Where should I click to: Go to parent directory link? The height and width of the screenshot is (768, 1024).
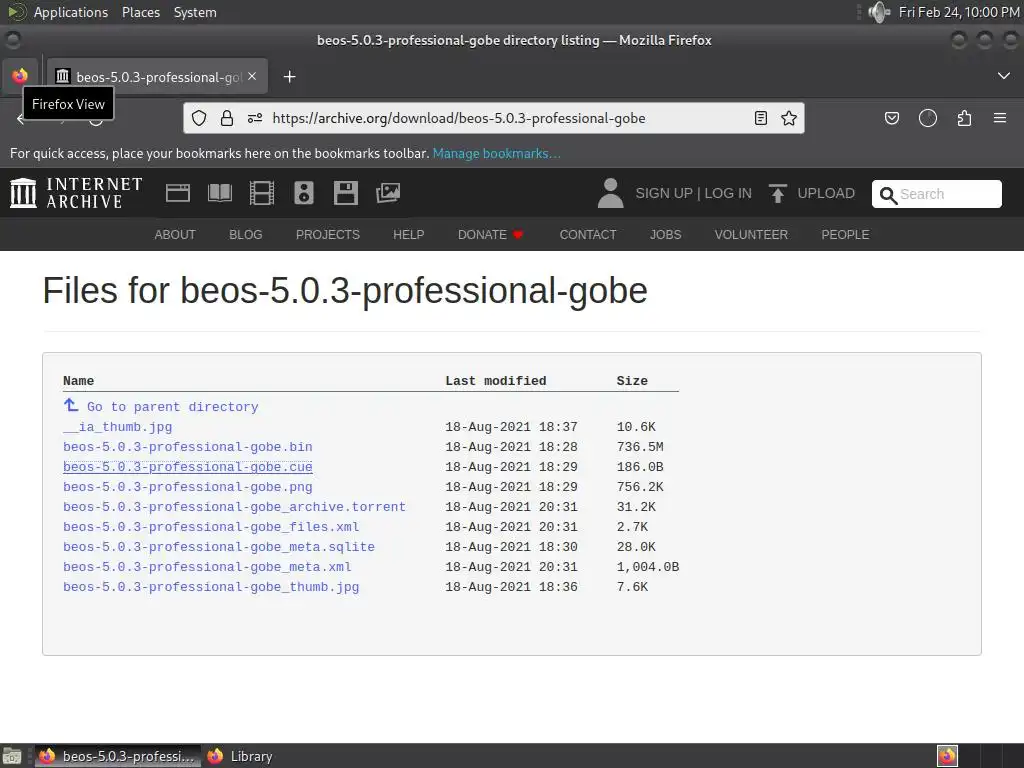172,407
